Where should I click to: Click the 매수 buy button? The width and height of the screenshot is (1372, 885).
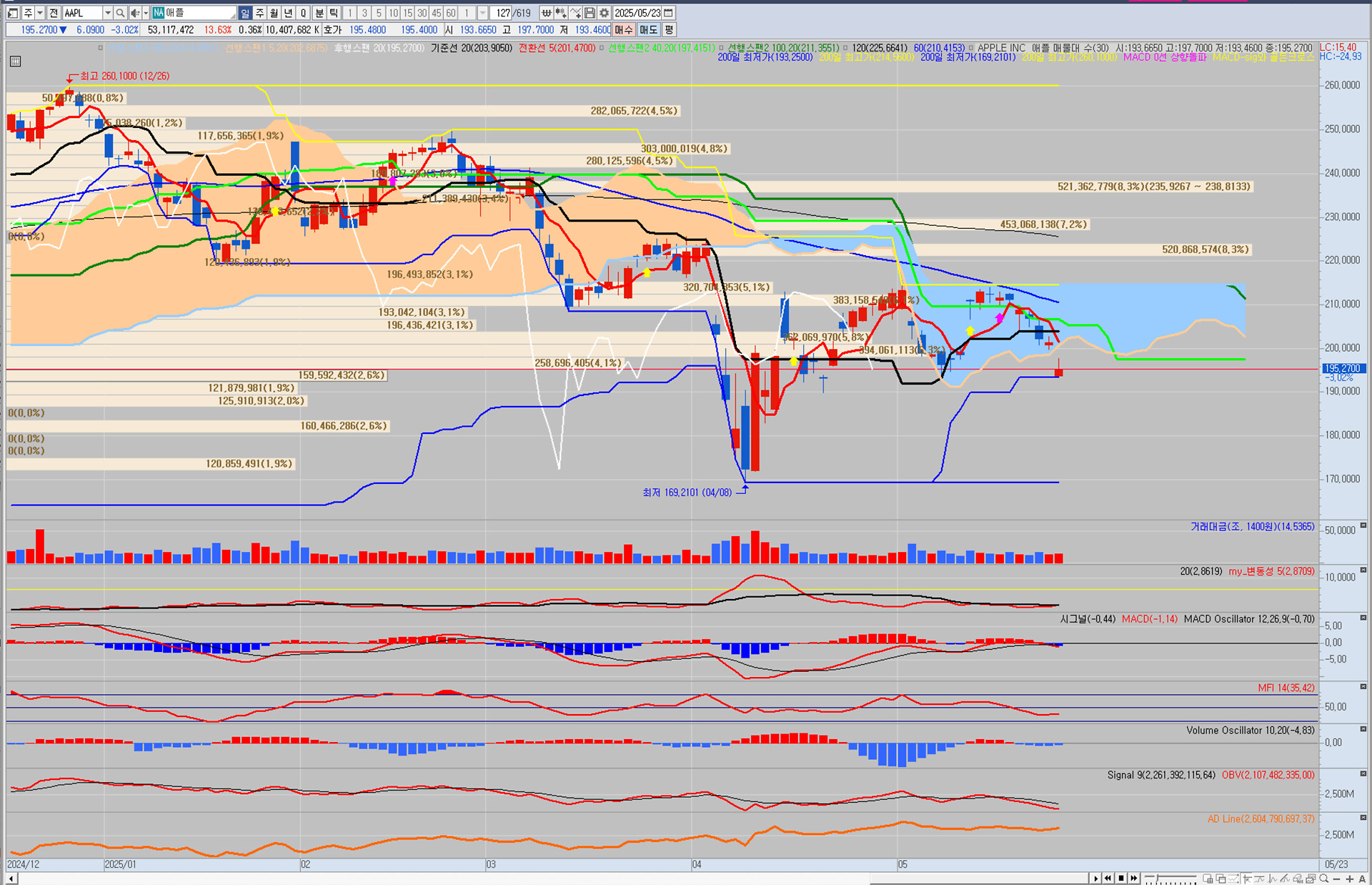(x=624, y=30)
